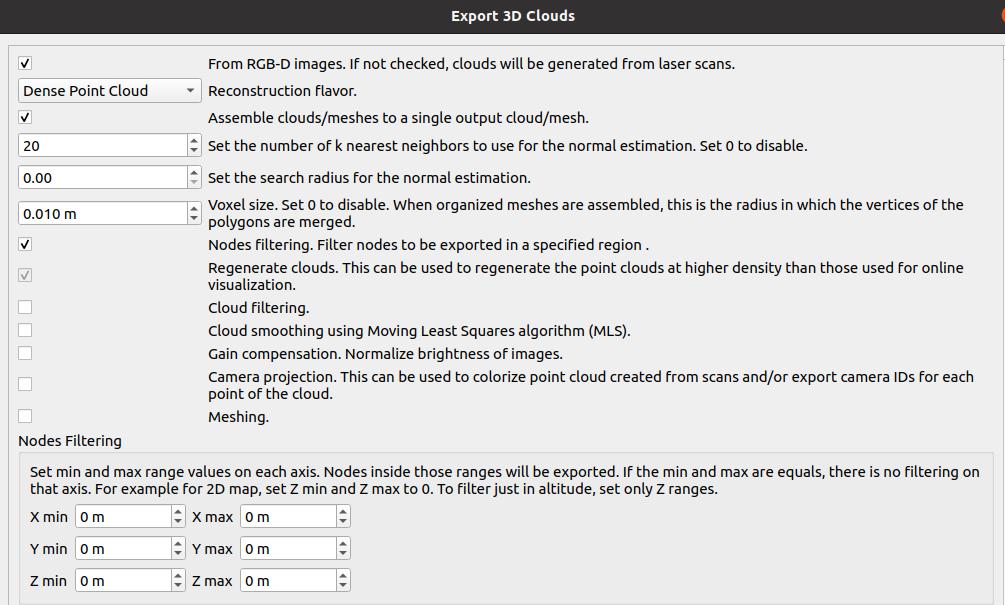
Task: Select the Y max value field
Action: (x=290, y=548)
